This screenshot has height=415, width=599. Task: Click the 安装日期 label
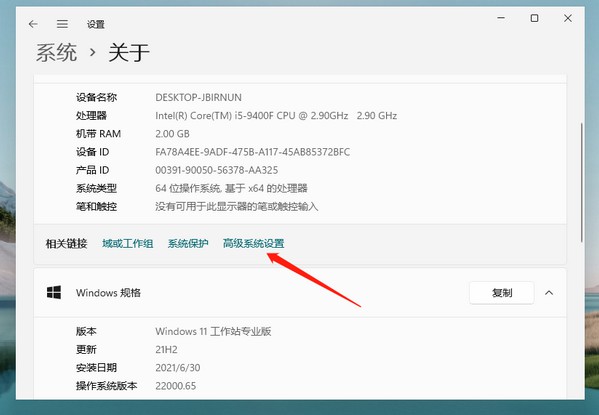pyautogui.click(x=96, y=368)
